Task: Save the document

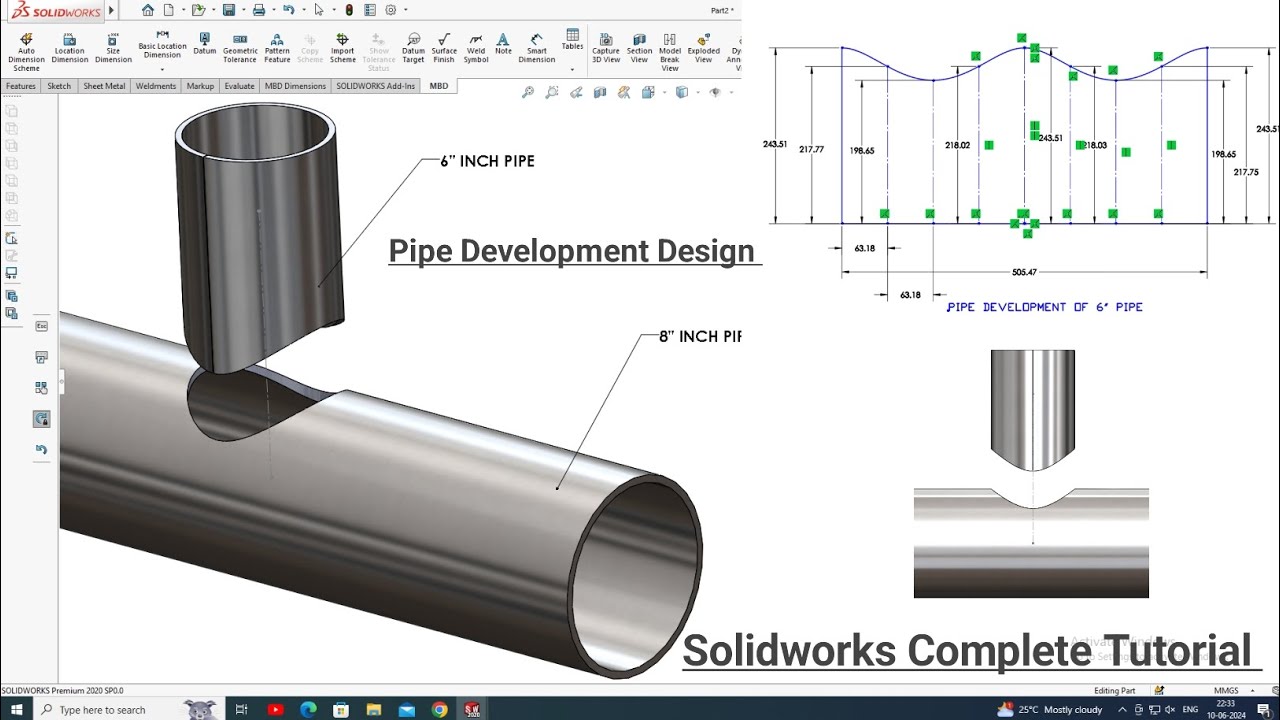Action: [229, 10]
